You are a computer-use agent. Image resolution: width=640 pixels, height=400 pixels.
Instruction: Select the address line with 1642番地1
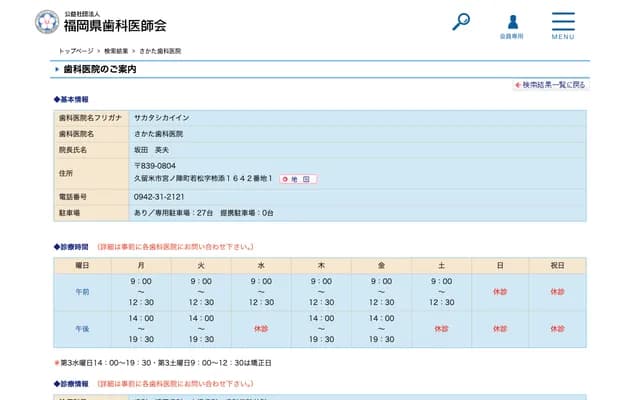pyautogui.click(x=203, y=179)
